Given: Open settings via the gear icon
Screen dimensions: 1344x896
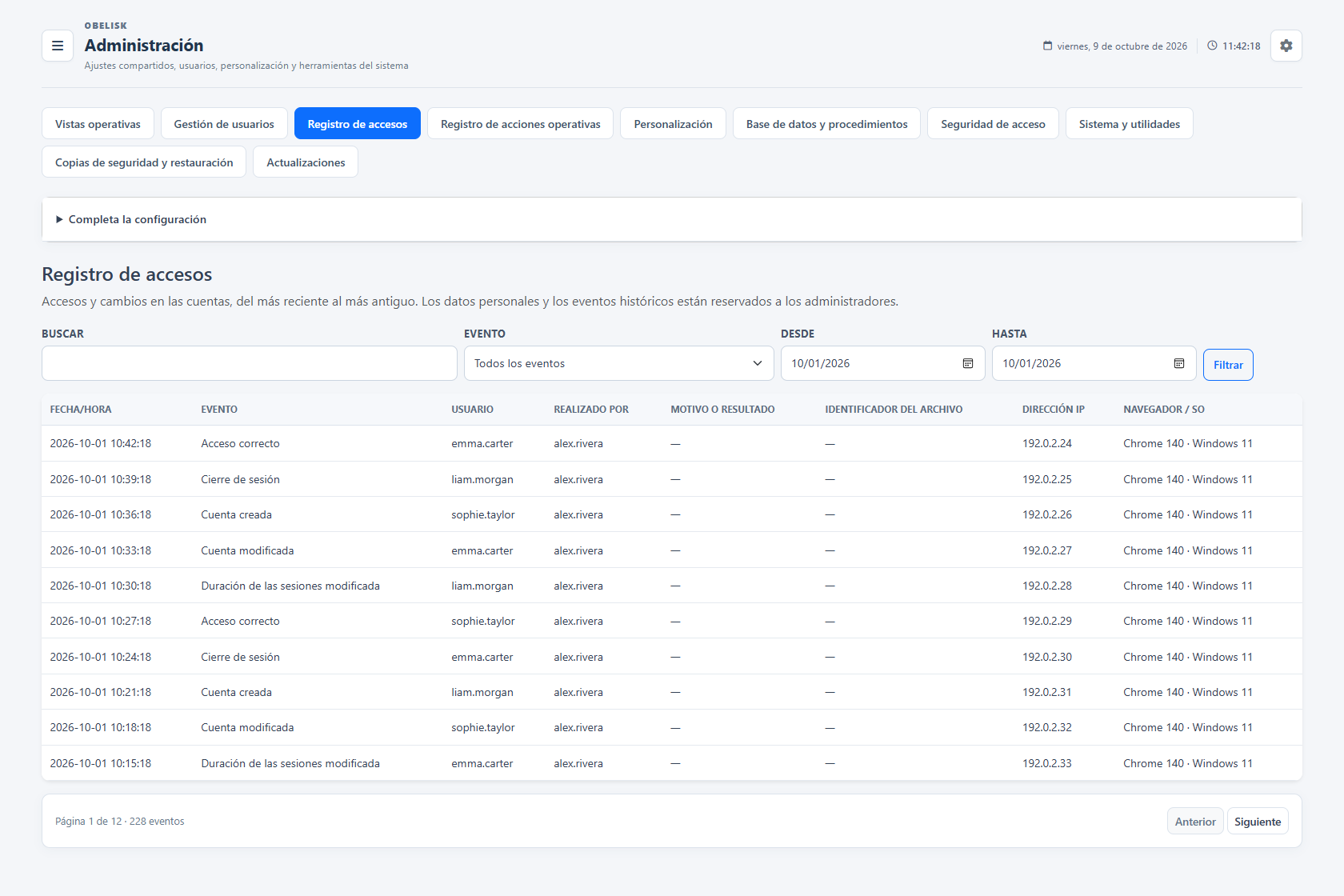Looking at the screenshot, I should [1286, 46].
